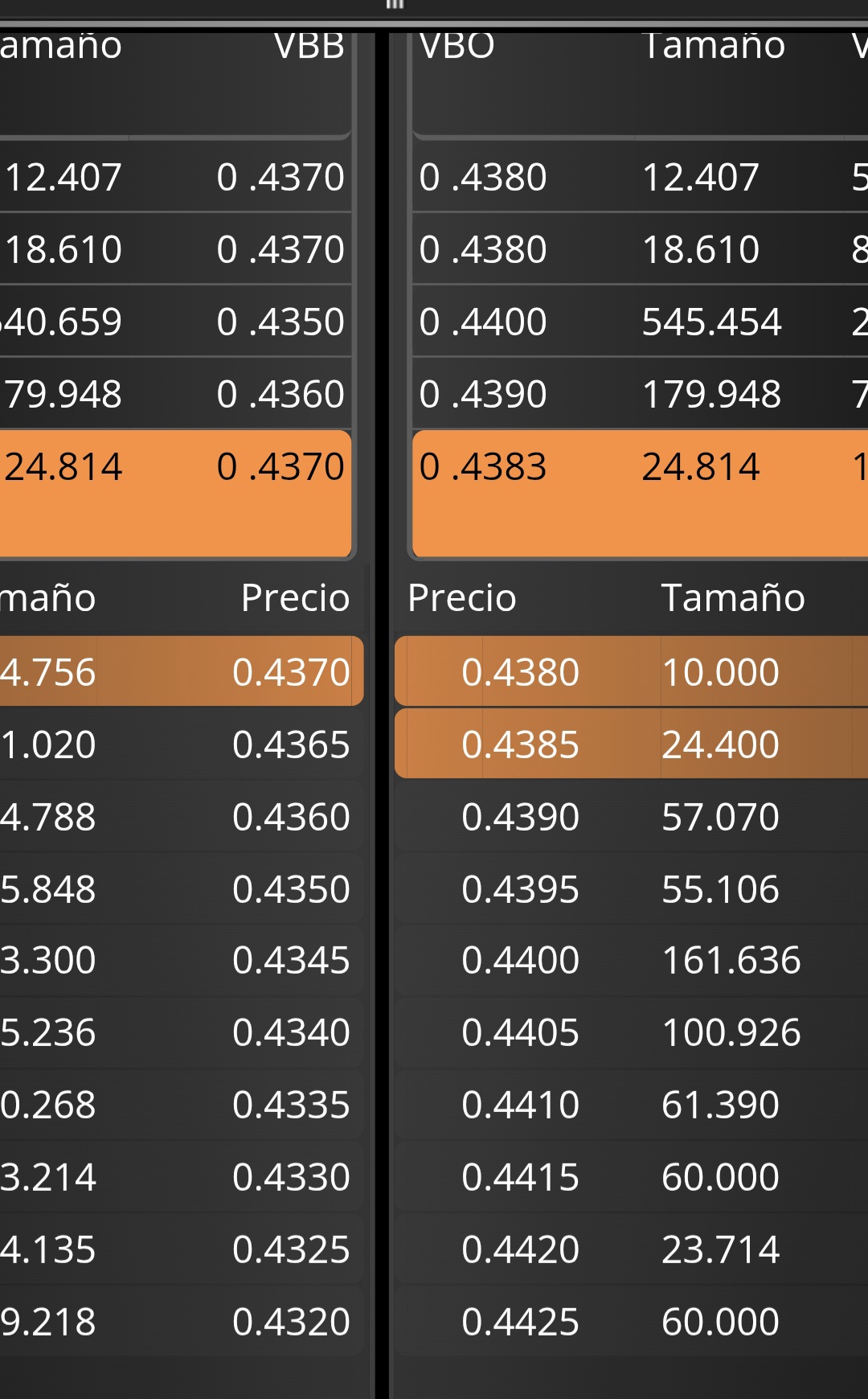
Task: Select the VBB value 0.4350 cell
Action: pyautogui.click(x=280, y=322)
